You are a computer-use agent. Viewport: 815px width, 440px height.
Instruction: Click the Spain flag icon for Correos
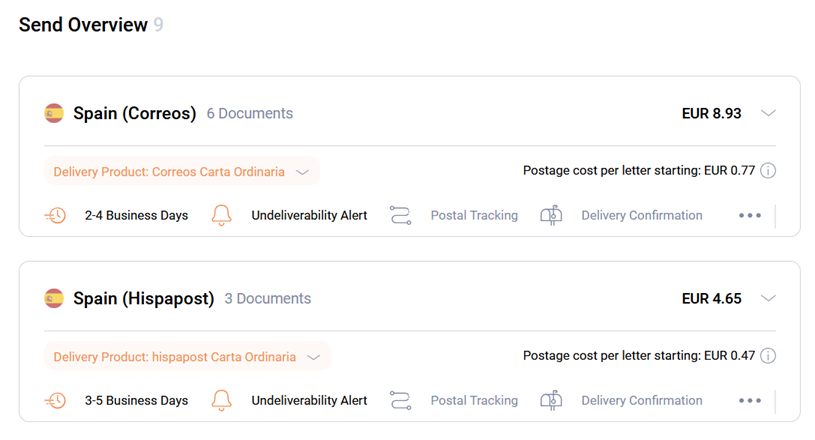tap(54, 113)
